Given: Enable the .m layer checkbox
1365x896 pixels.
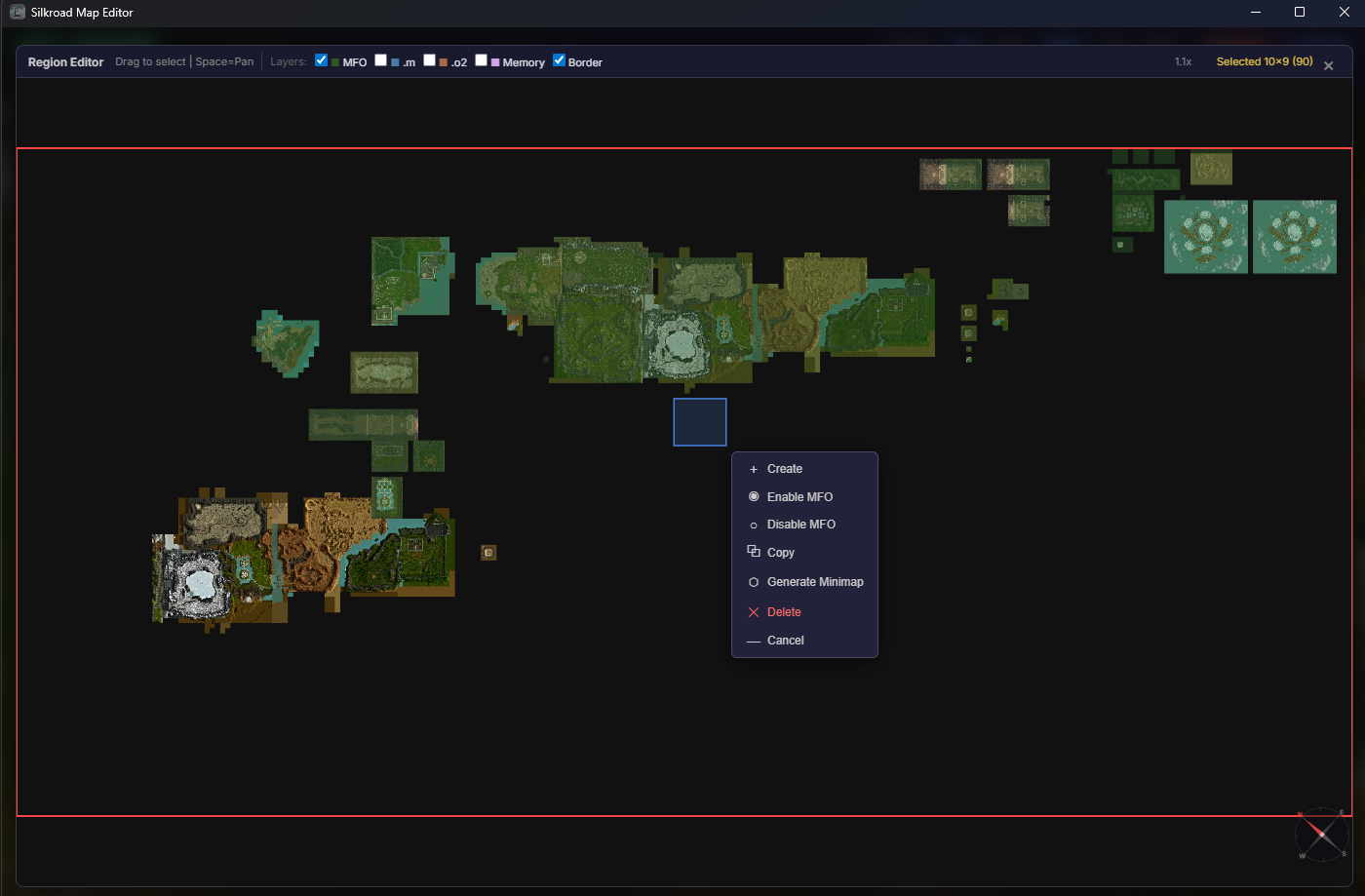Looking at the screenshot, I should coord(380,60).
